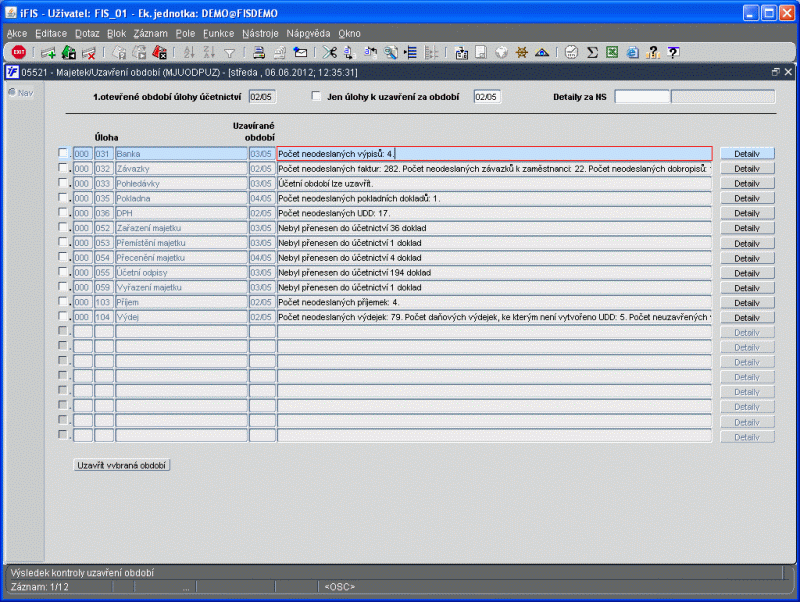Click the descending Z-A sort icon
This screenshot has height=602, width=800.
(209, 52)
